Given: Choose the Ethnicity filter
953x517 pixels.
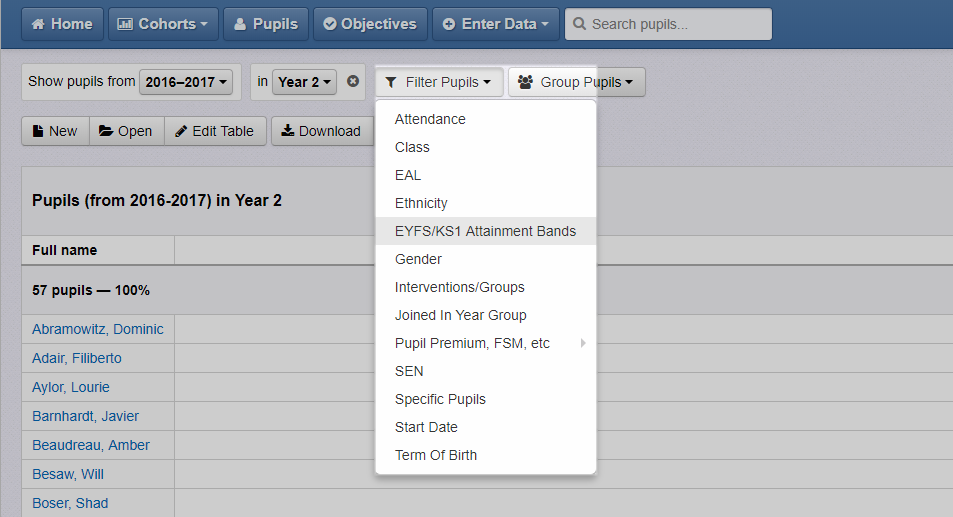Looking at the screenshot, I should pos(486,203).
